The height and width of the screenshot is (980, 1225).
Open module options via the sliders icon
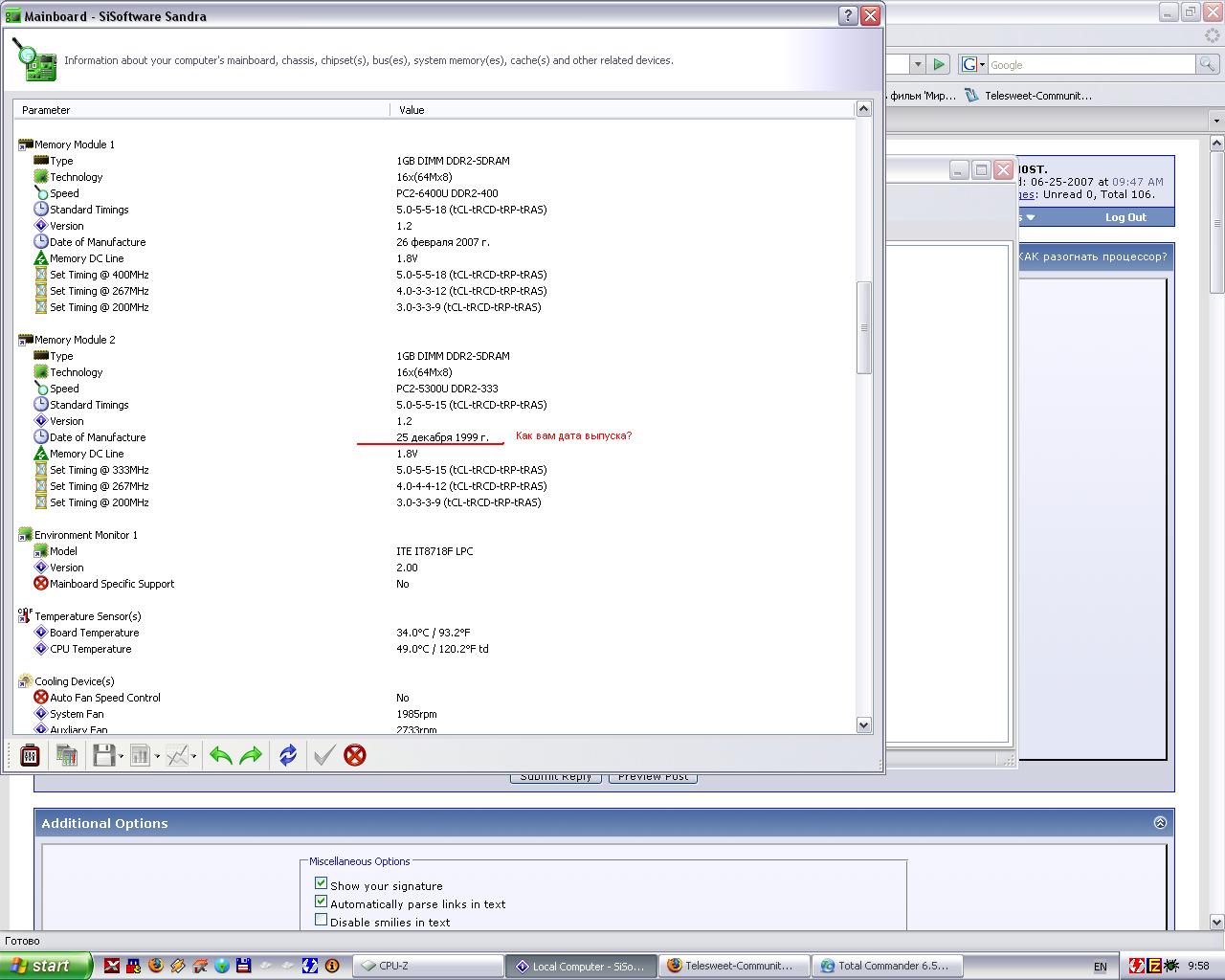click(30, 755)
